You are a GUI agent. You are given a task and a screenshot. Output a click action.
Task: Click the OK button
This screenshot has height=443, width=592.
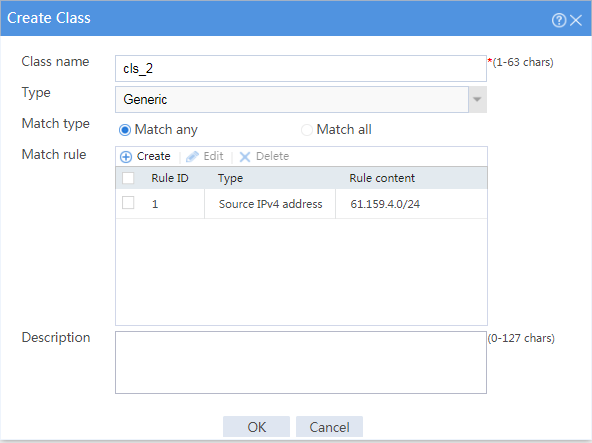(256, 427)
